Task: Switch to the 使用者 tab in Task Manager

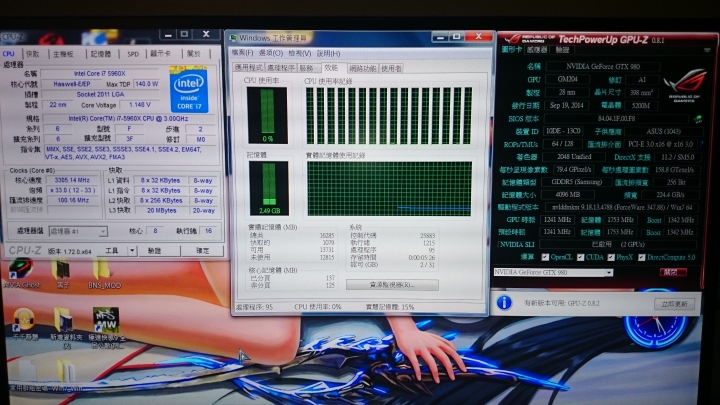Action: 391,68
